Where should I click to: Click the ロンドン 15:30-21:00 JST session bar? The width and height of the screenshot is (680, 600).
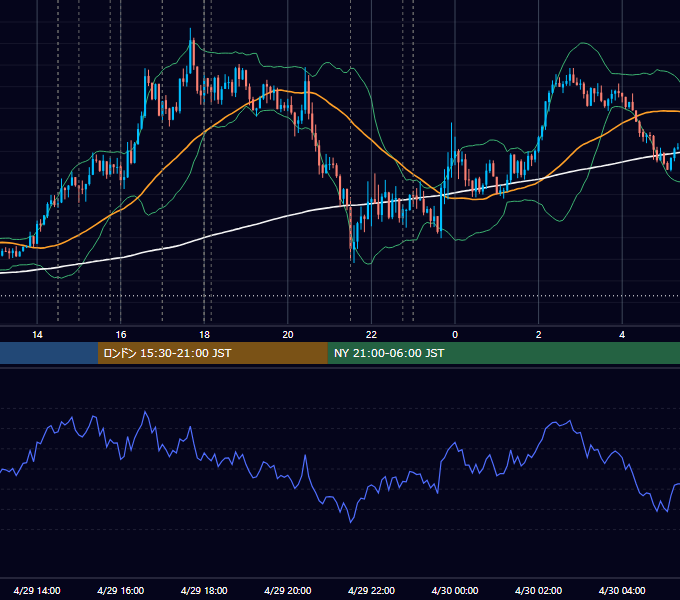point(212,353)
